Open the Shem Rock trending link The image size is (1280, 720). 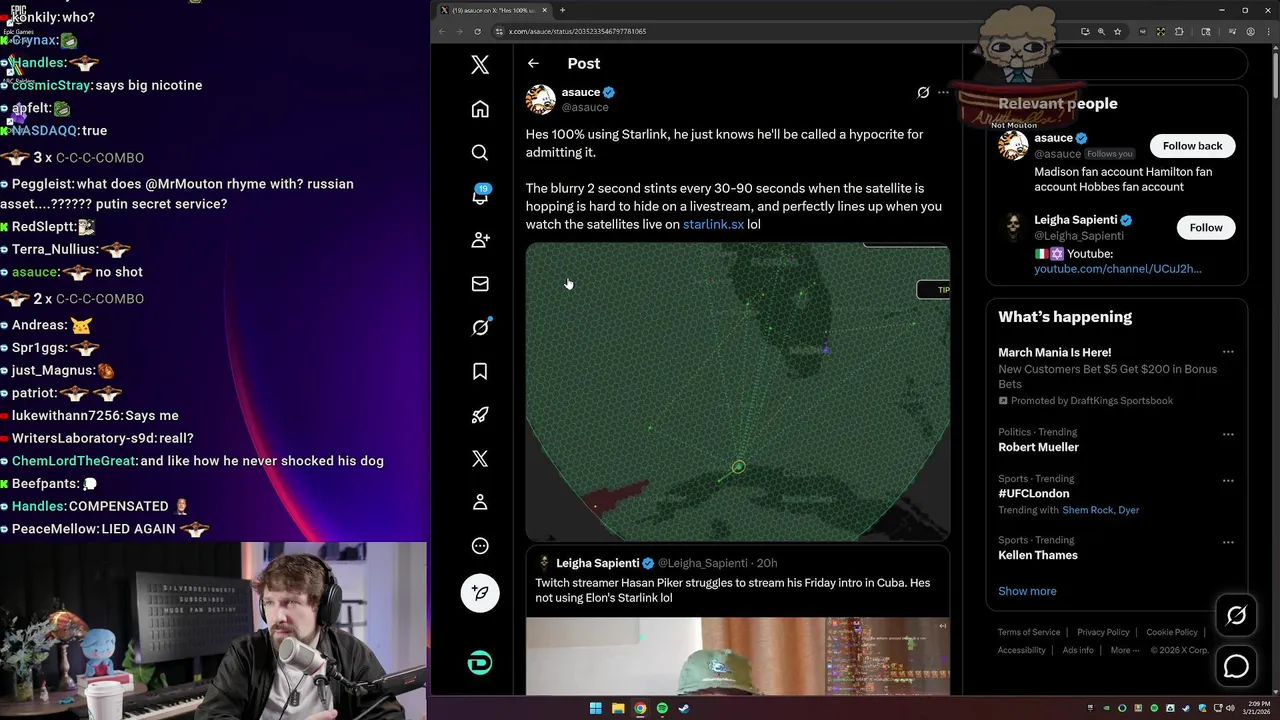click(1088, 510)
